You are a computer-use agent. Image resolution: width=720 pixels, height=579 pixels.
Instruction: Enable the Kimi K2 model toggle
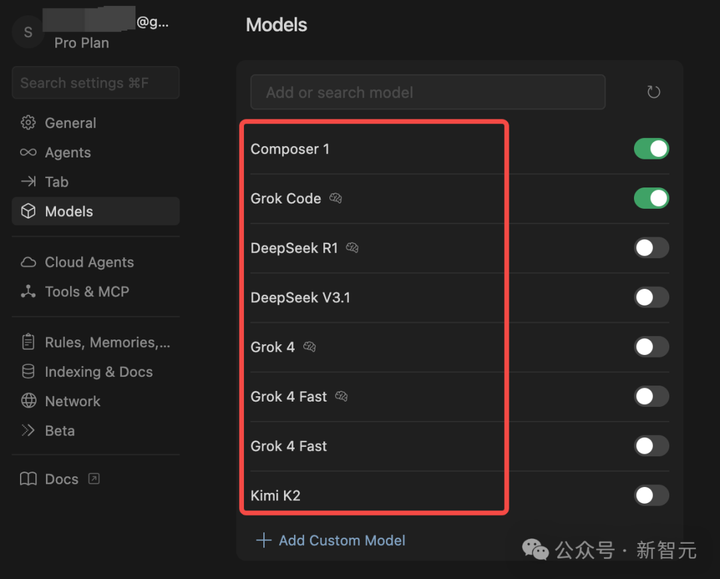(x=651, y=495)
